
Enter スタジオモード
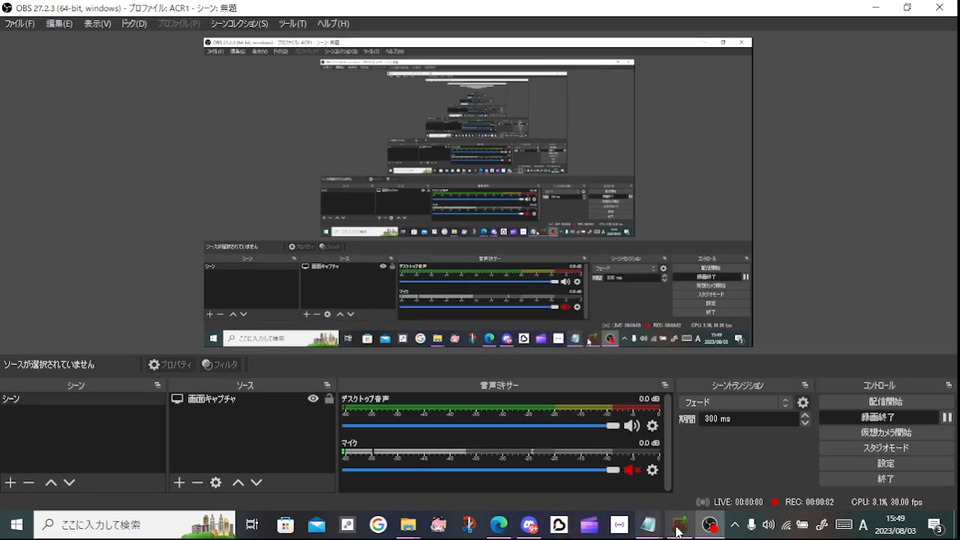pos(885,448)
